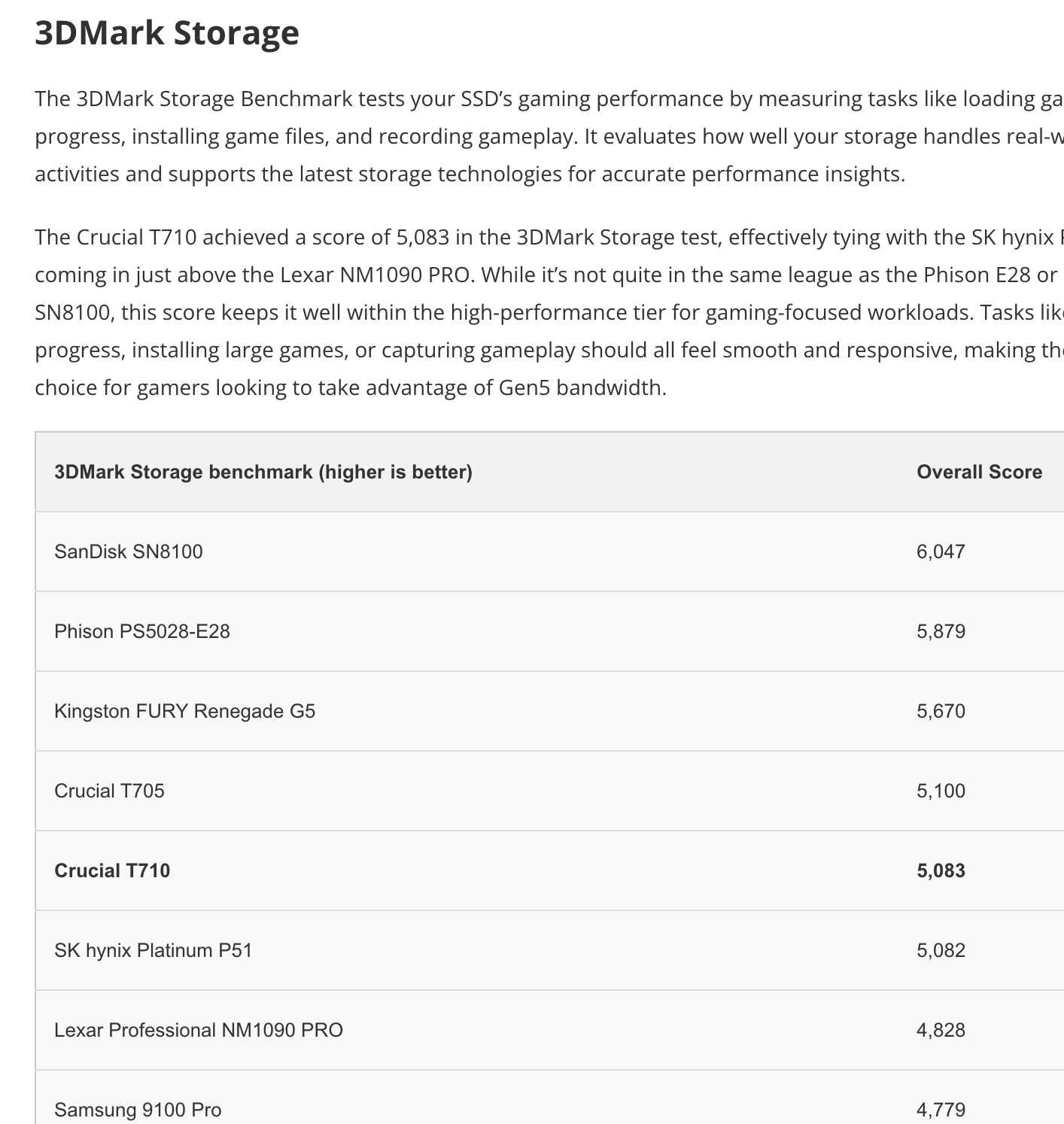The height and width of the screenshot is (1124, 1064).
Task: Select the SanDisk SN8100 row name
Action: (129, 551)
